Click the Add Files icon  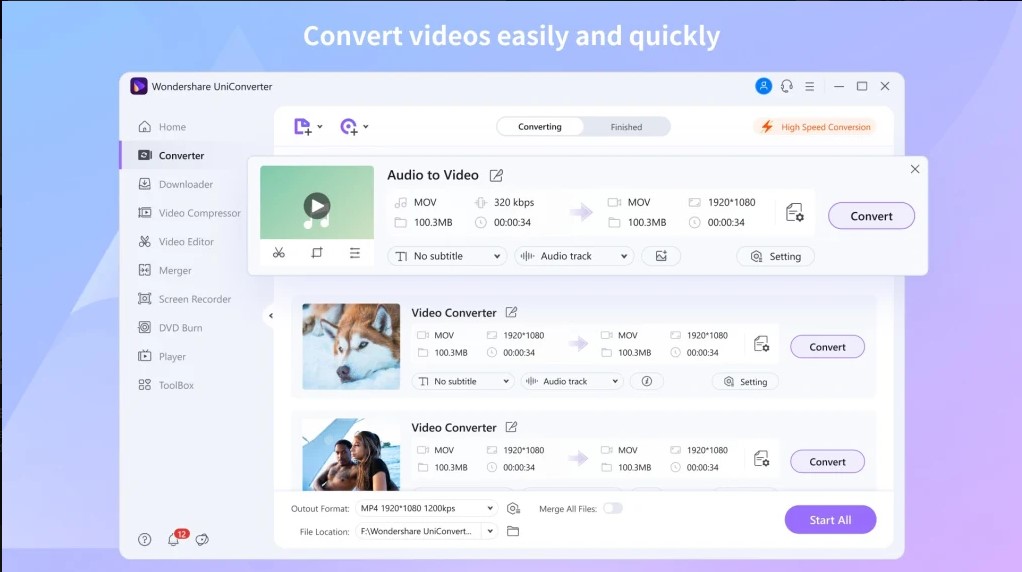[x=302, y=126]
